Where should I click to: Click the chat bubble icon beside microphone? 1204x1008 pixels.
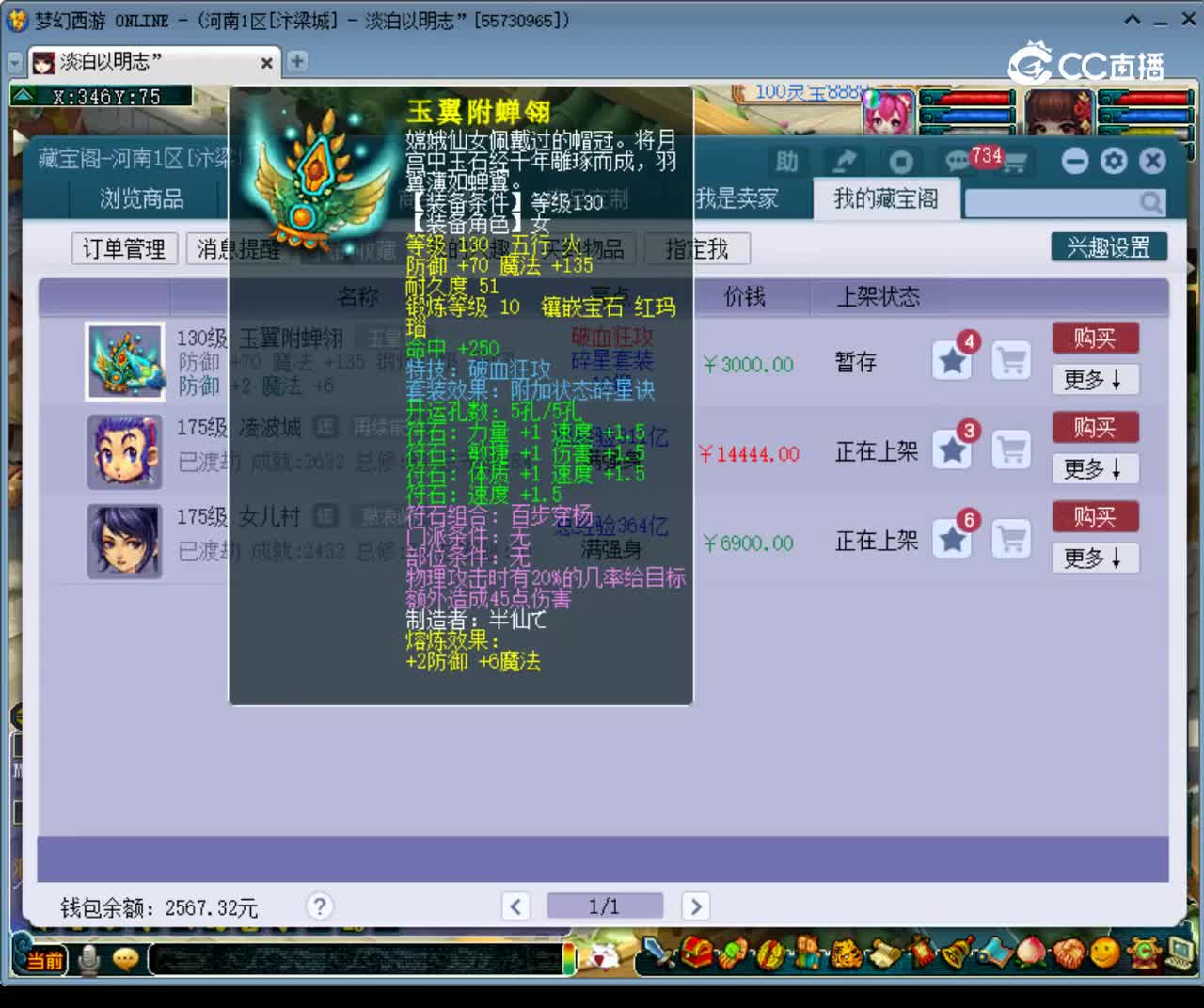(x=125, y=960)
